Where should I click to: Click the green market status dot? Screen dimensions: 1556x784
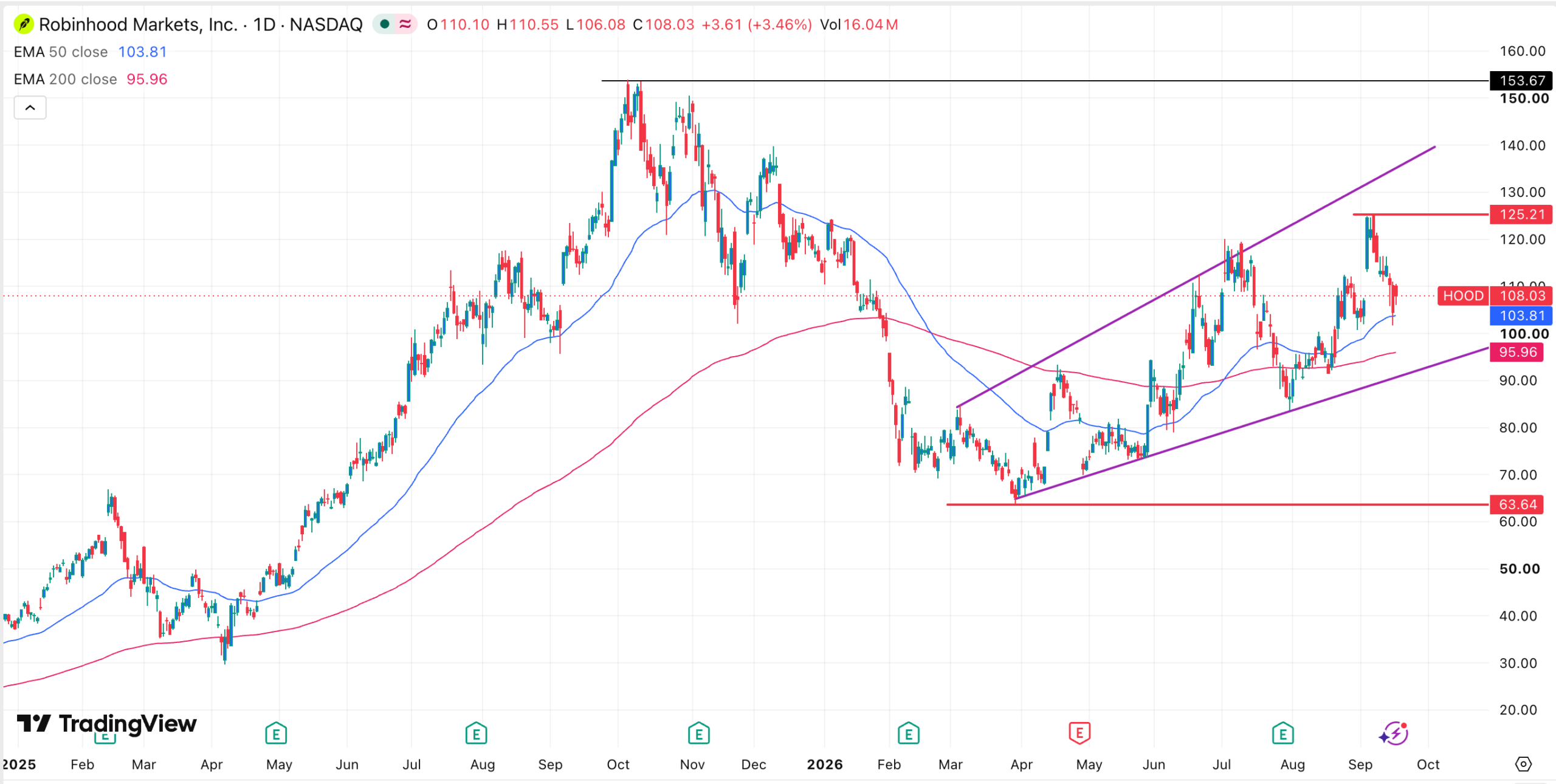click(x=384, y=24)
